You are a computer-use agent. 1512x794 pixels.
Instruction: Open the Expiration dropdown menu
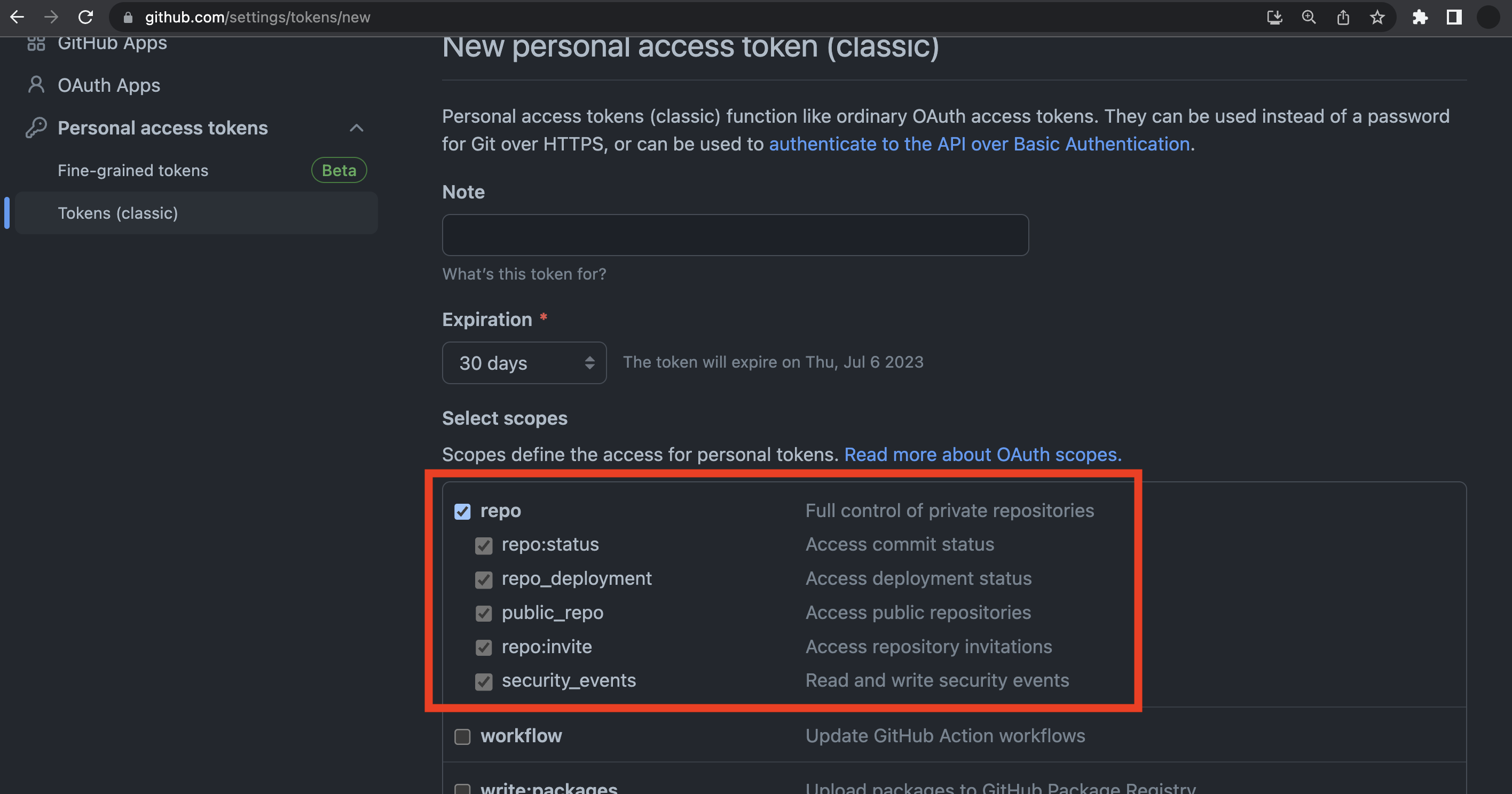[x=524, y=362]
